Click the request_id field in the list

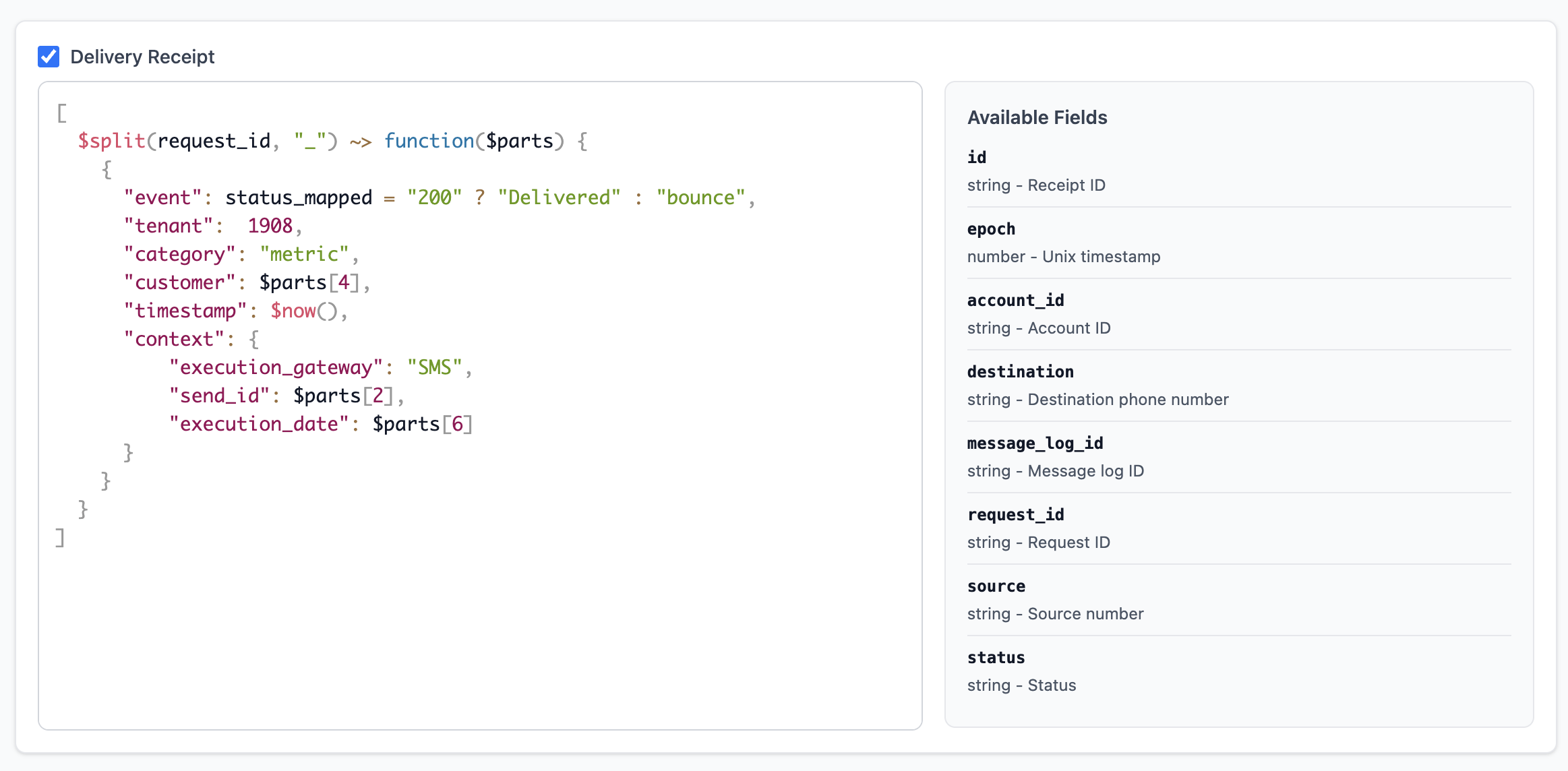(1015, 514)
